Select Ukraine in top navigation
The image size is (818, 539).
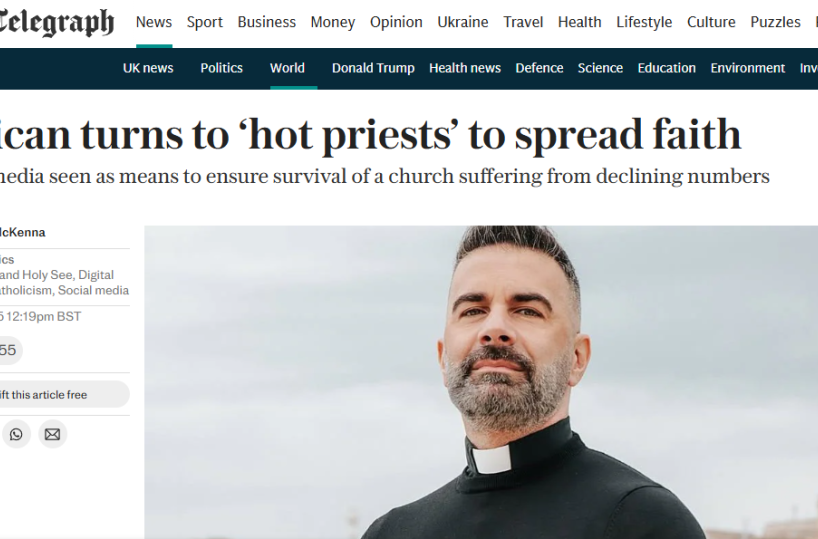pyautogui.click(x=463, y=22)
